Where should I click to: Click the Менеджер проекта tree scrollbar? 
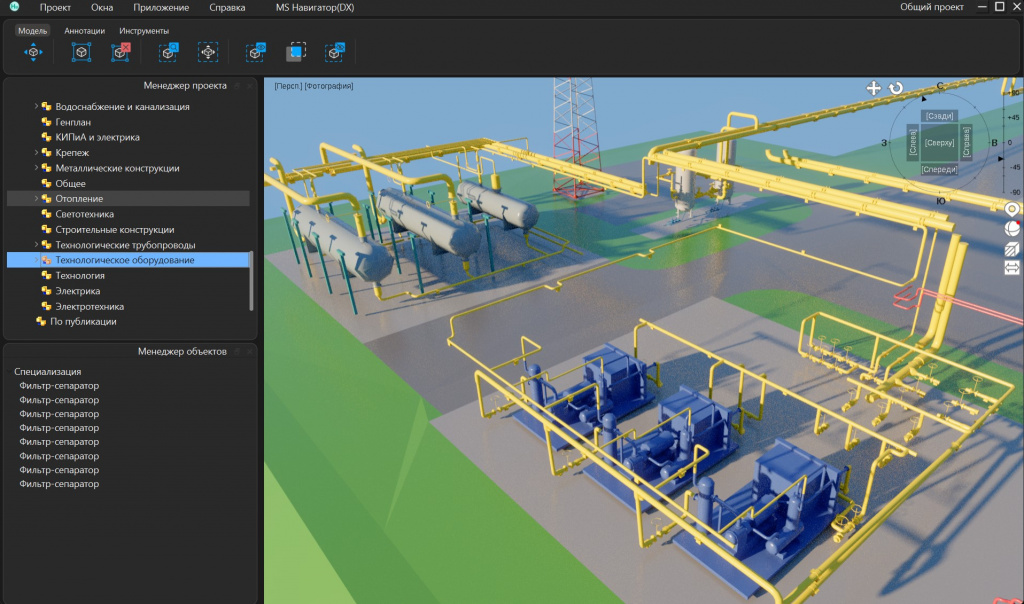251,281
